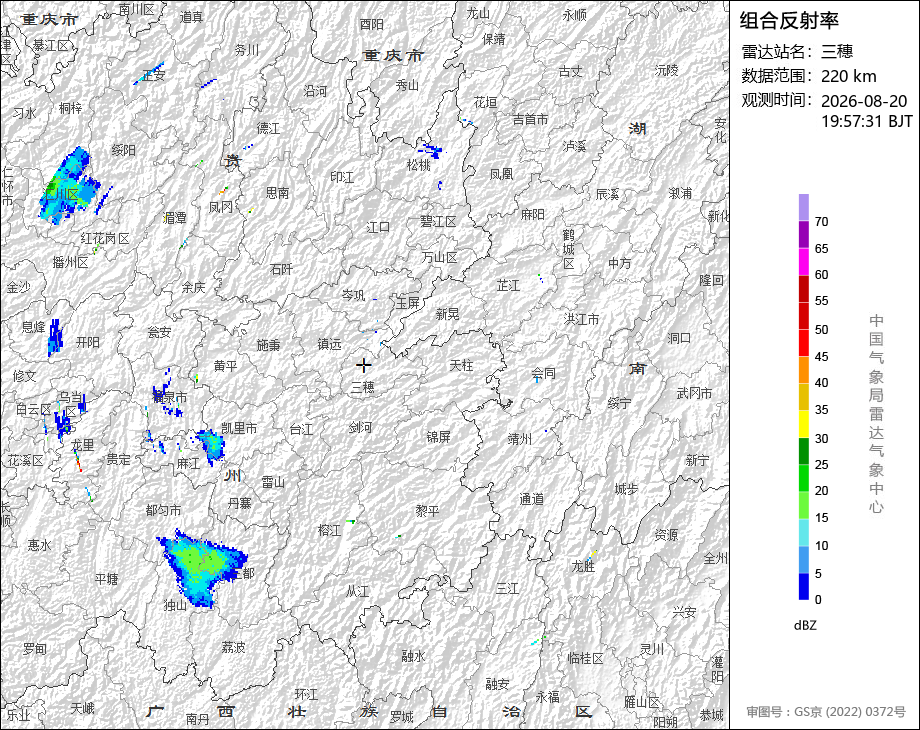
Task: Click the 三穗 radar station cross marker
Action: pyautogui.click(x=364, y=366)
